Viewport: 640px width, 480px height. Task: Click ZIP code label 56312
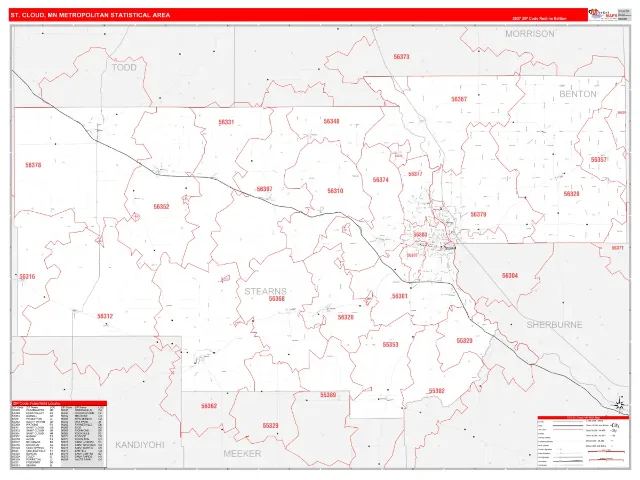[x=105, y=316]
